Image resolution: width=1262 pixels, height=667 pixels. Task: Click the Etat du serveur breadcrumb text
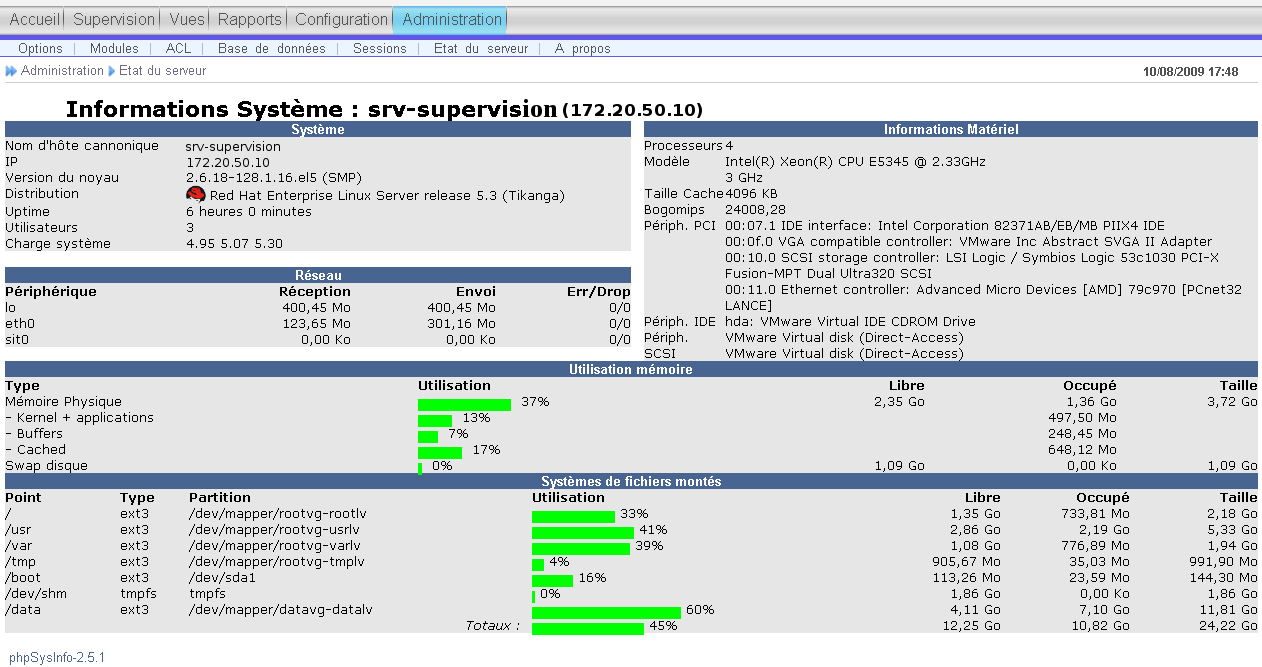tap(162, 71)
